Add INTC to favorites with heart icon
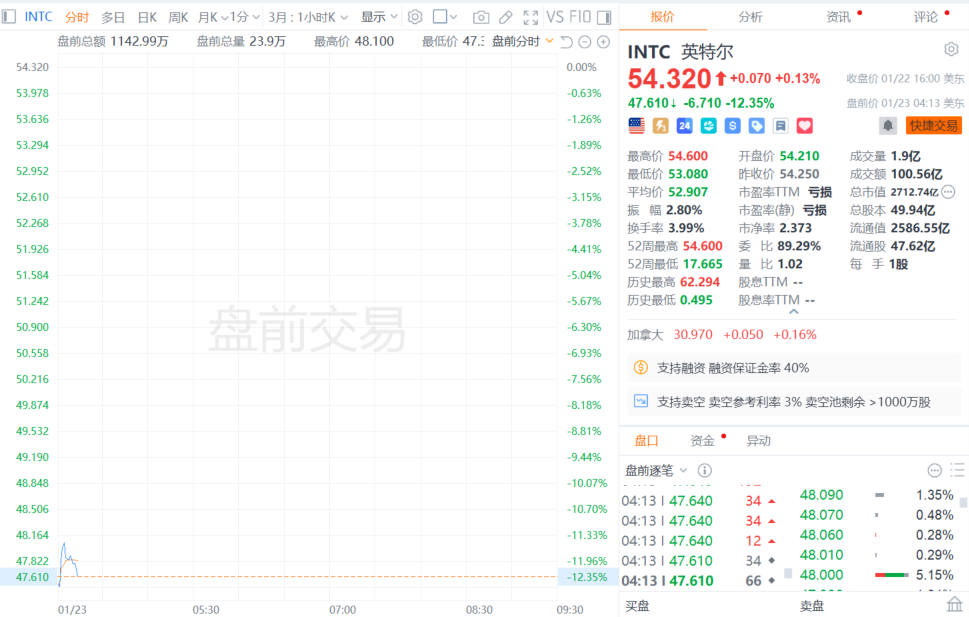The image size is (969, 617). pyautogui.click(x=805, y=126)
